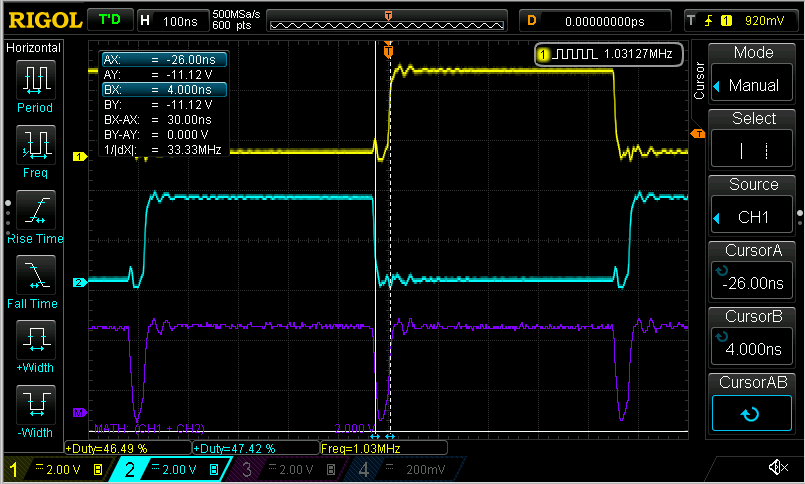Click the sound mute speaker icon
805x484 pixels.
[x=778, y=467]
